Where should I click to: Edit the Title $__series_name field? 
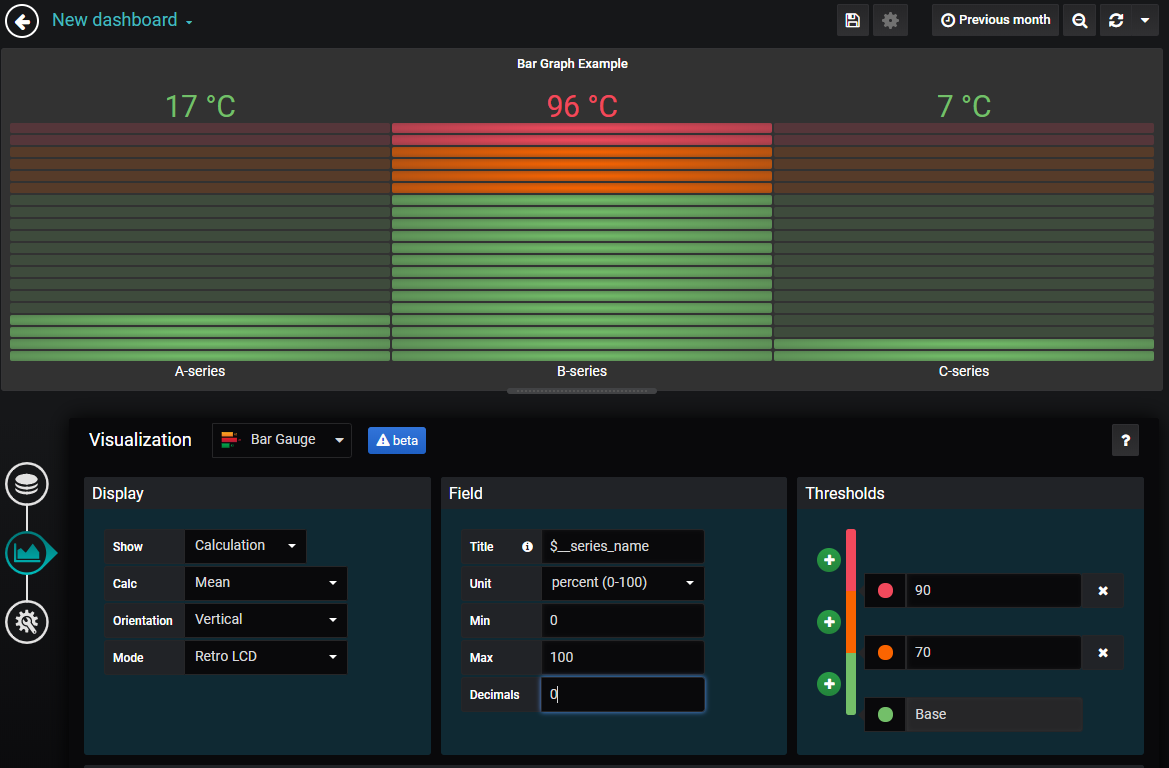point(623,546)
